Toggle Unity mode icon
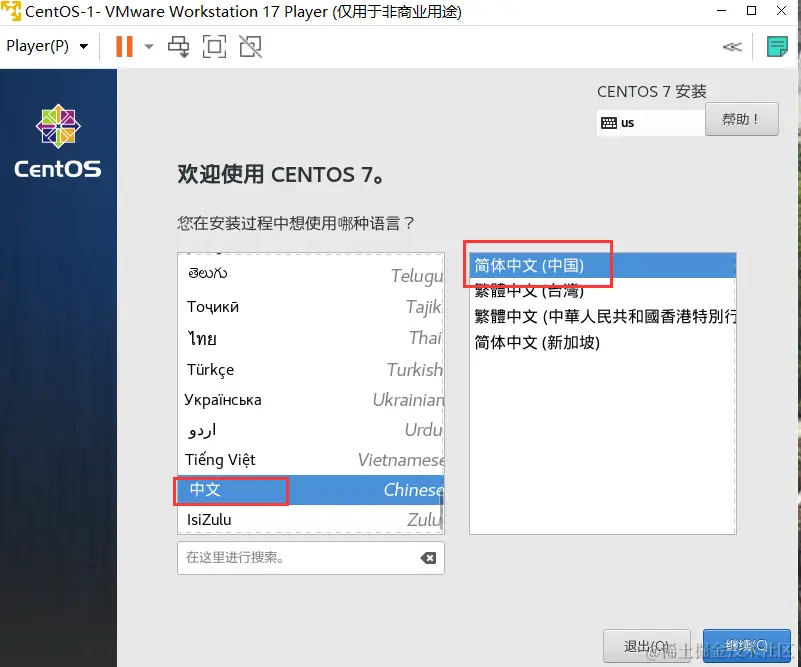This screenshot has width=801, height=667. [x=251, y=46]
